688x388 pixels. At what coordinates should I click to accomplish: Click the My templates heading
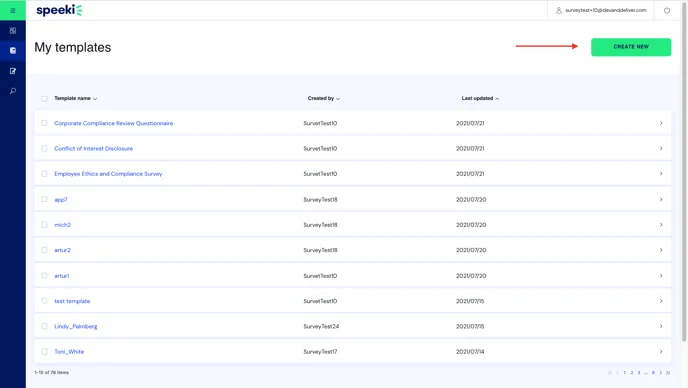pos(73,47)
